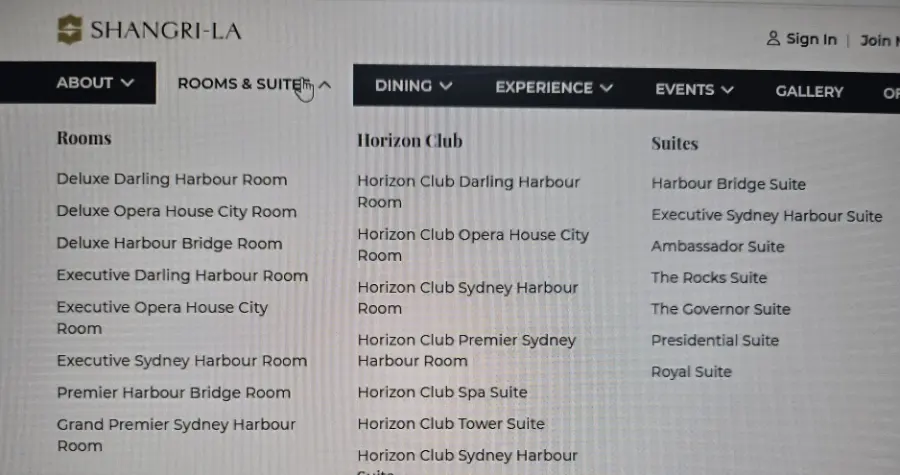Open Deluxe Opera House City Room
This screenshot has width=900, height=475.
pyautogui.click(x=176, y=211)
